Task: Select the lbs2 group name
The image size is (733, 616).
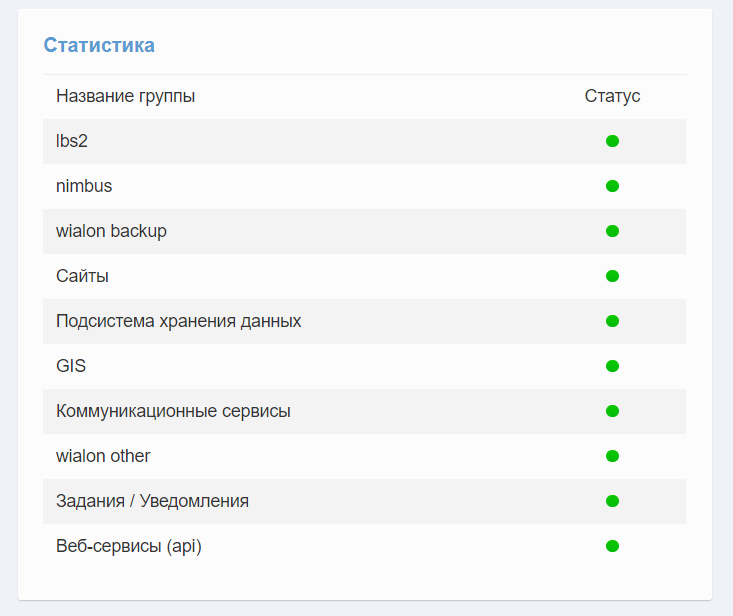Action: point(72,141)
